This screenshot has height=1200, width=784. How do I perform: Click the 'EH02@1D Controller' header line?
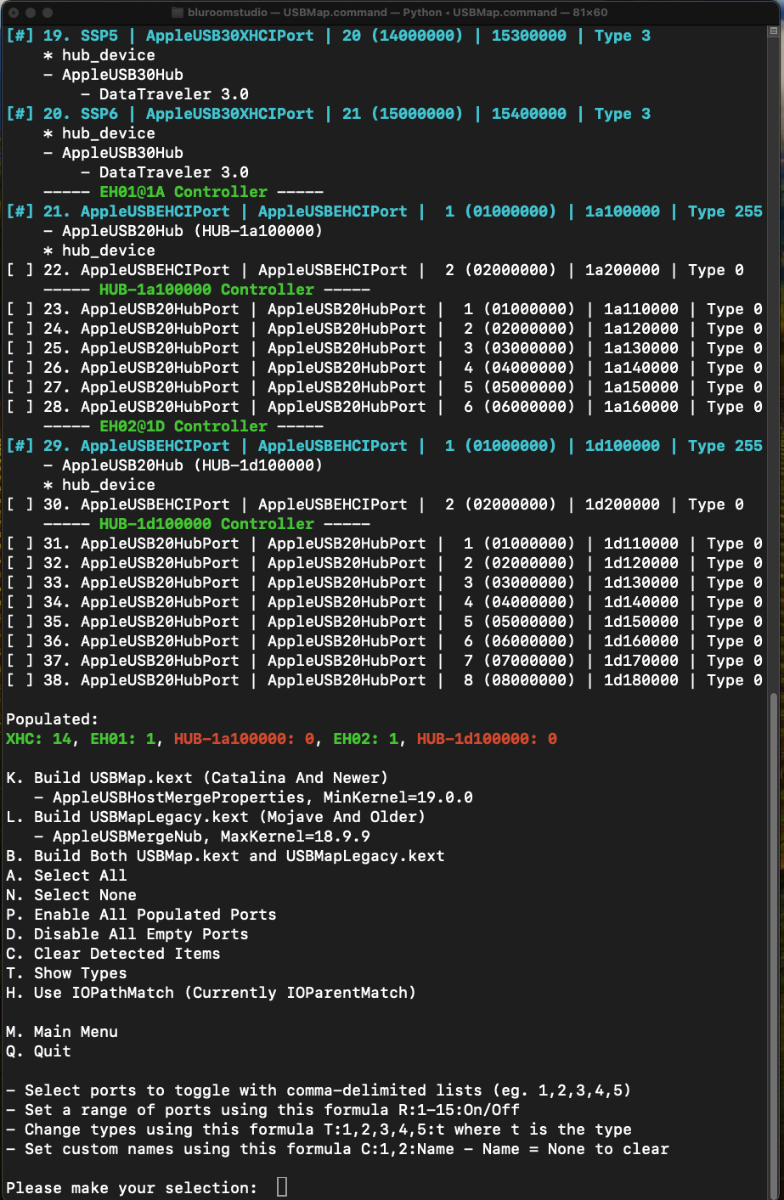183,426
